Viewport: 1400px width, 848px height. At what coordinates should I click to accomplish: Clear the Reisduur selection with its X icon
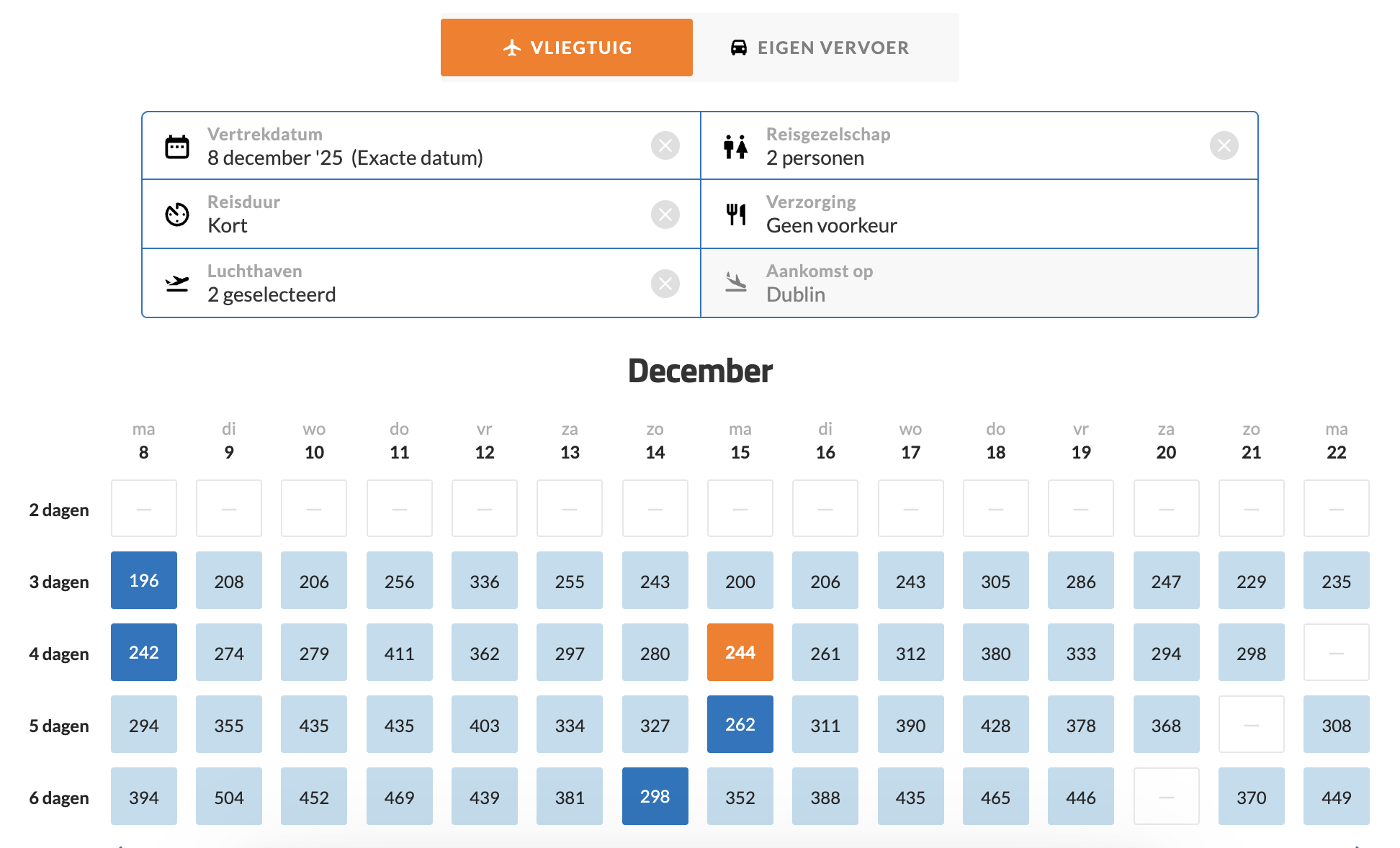[665, 215]
